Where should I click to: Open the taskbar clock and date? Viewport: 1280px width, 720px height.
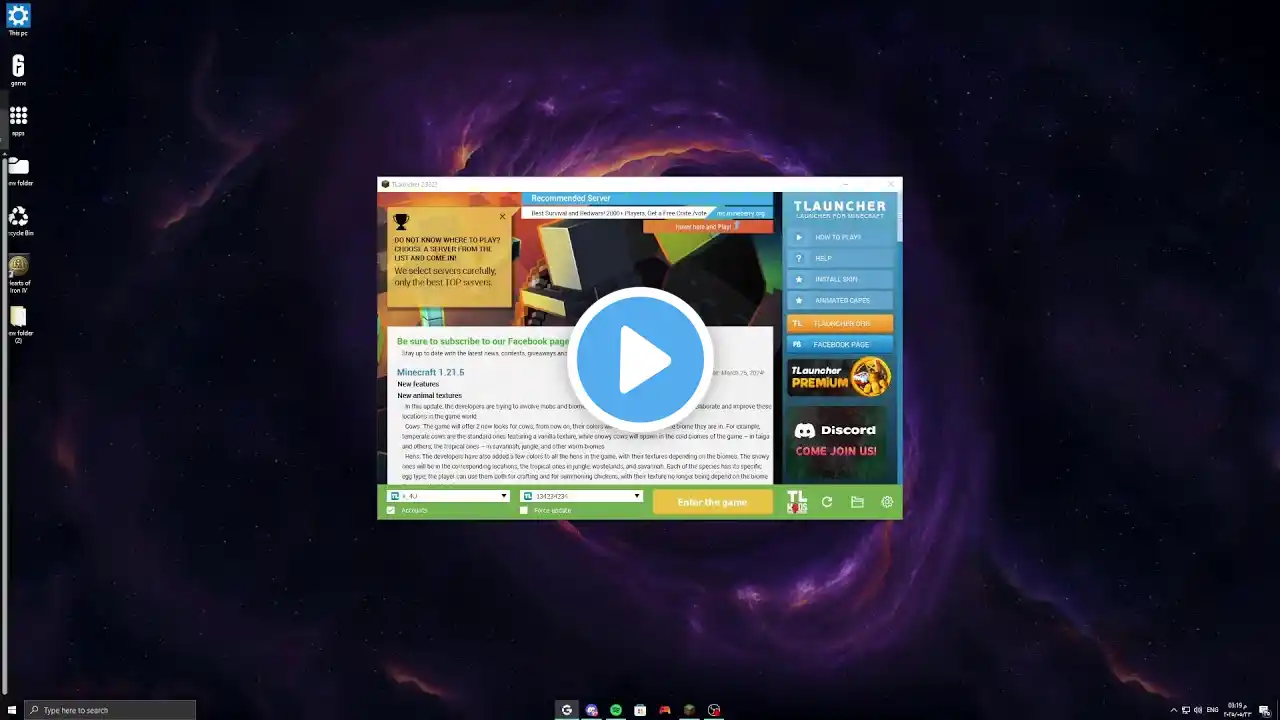[1237, 710]
